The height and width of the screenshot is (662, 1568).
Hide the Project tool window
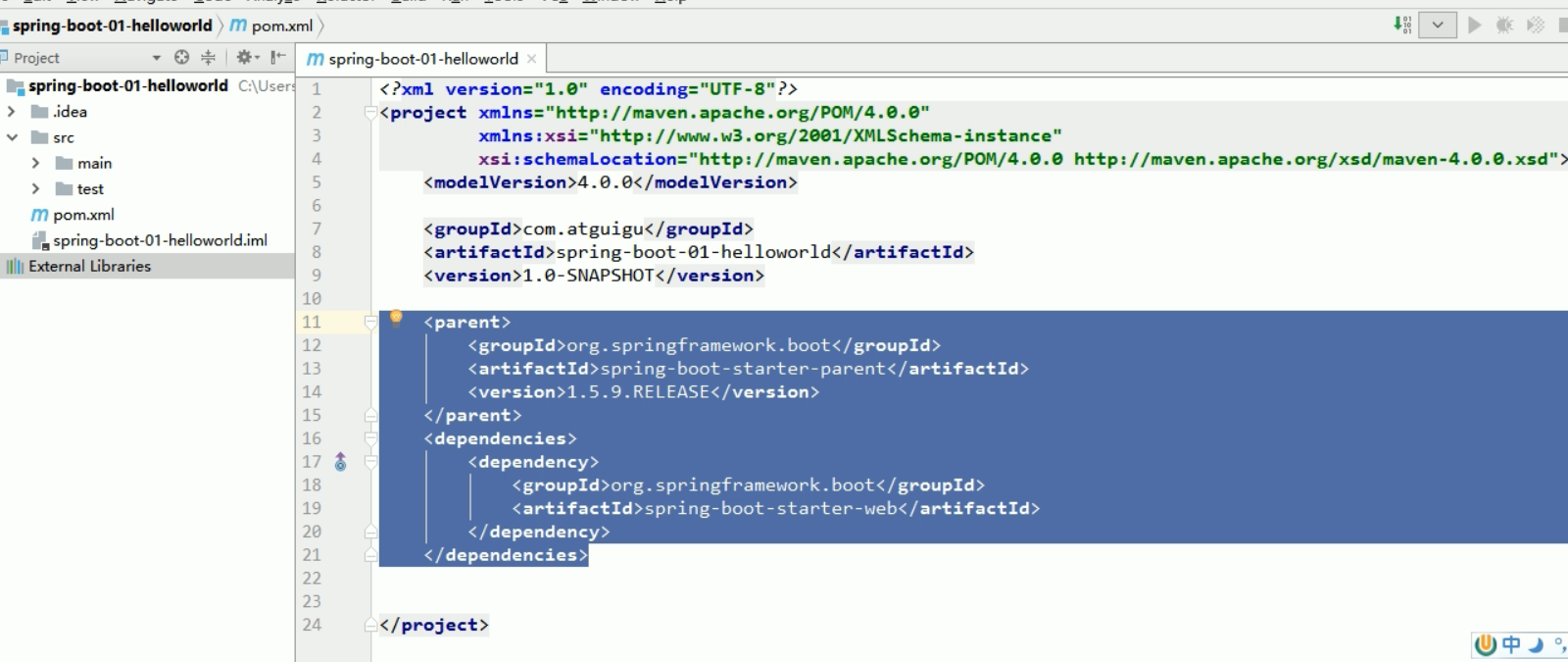click(x=278, y=58)
